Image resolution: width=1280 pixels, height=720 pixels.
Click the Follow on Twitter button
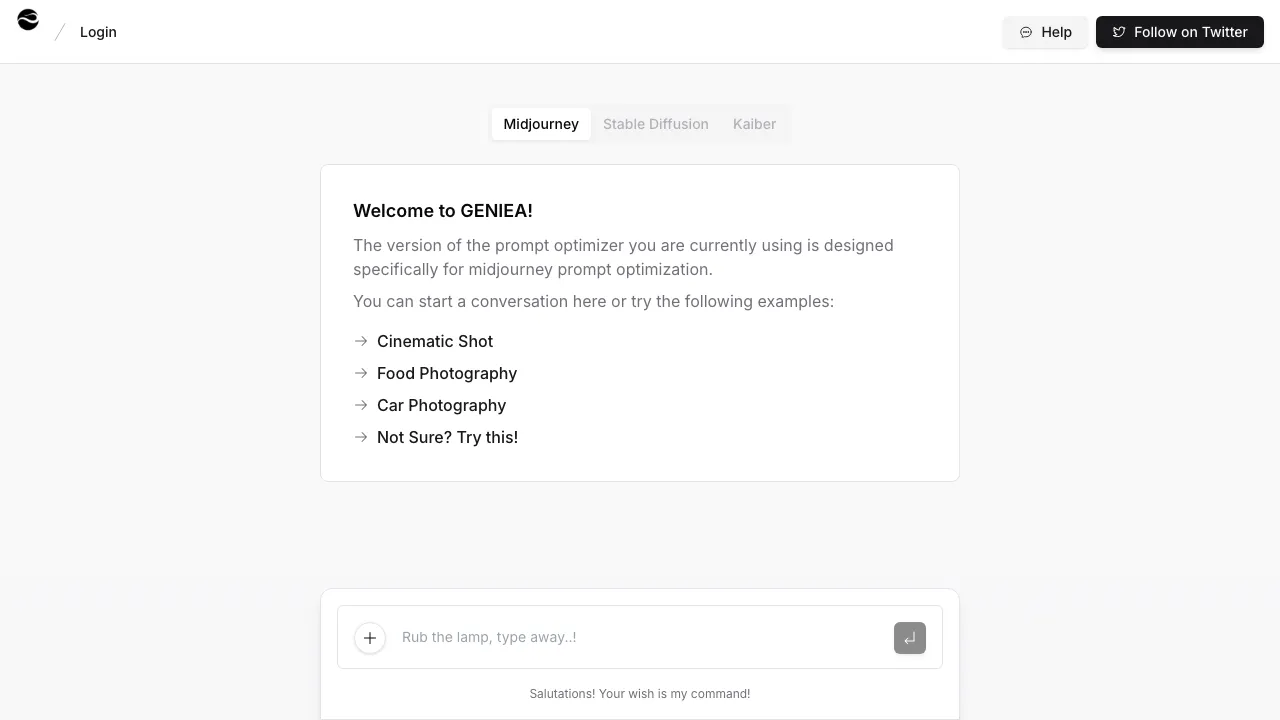click(x=1180, y=32)
